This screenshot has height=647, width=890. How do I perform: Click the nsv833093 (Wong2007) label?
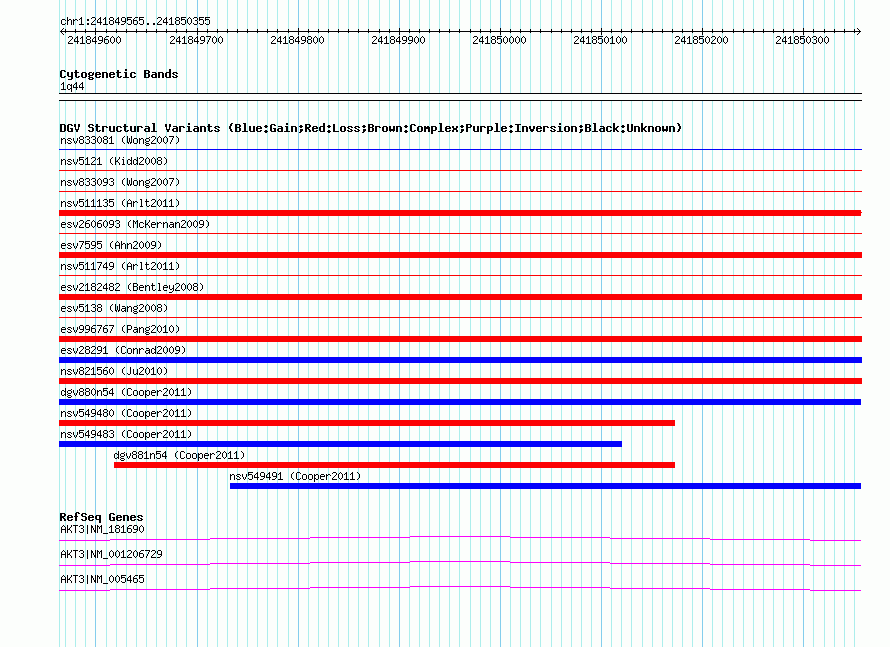coord(120,182)
